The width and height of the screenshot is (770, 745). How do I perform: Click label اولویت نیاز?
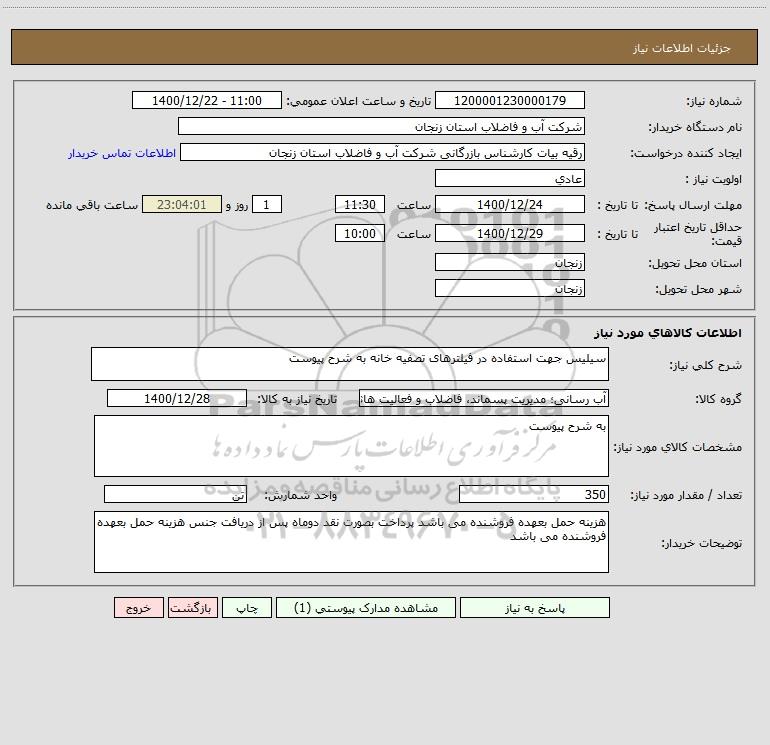(x=714, y=179)
